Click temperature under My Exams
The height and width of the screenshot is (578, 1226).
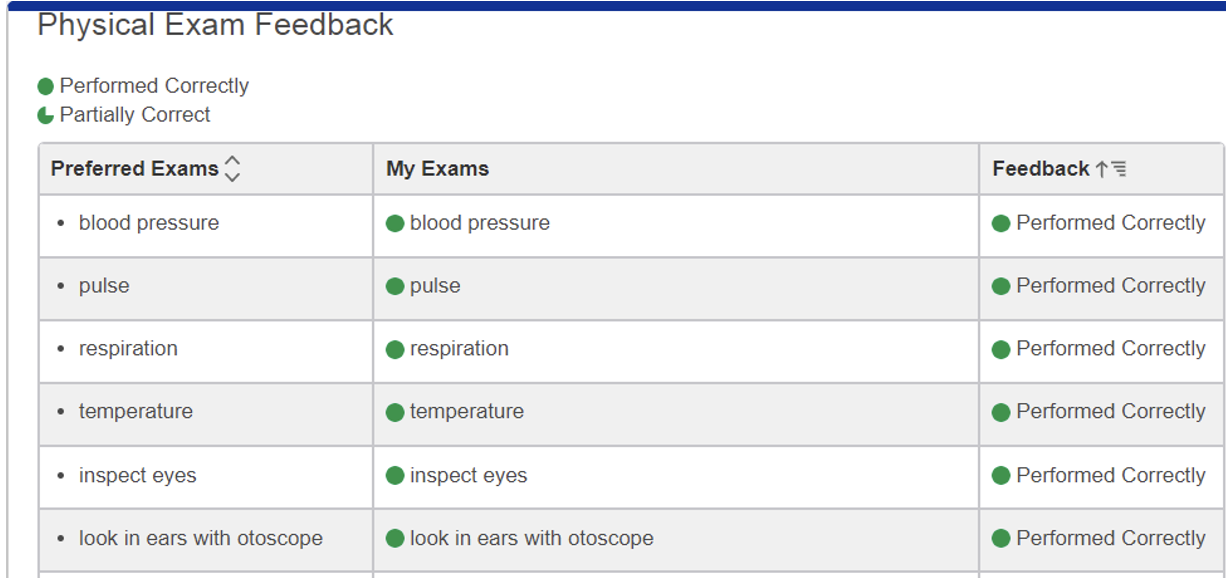[x=466, y=412]
